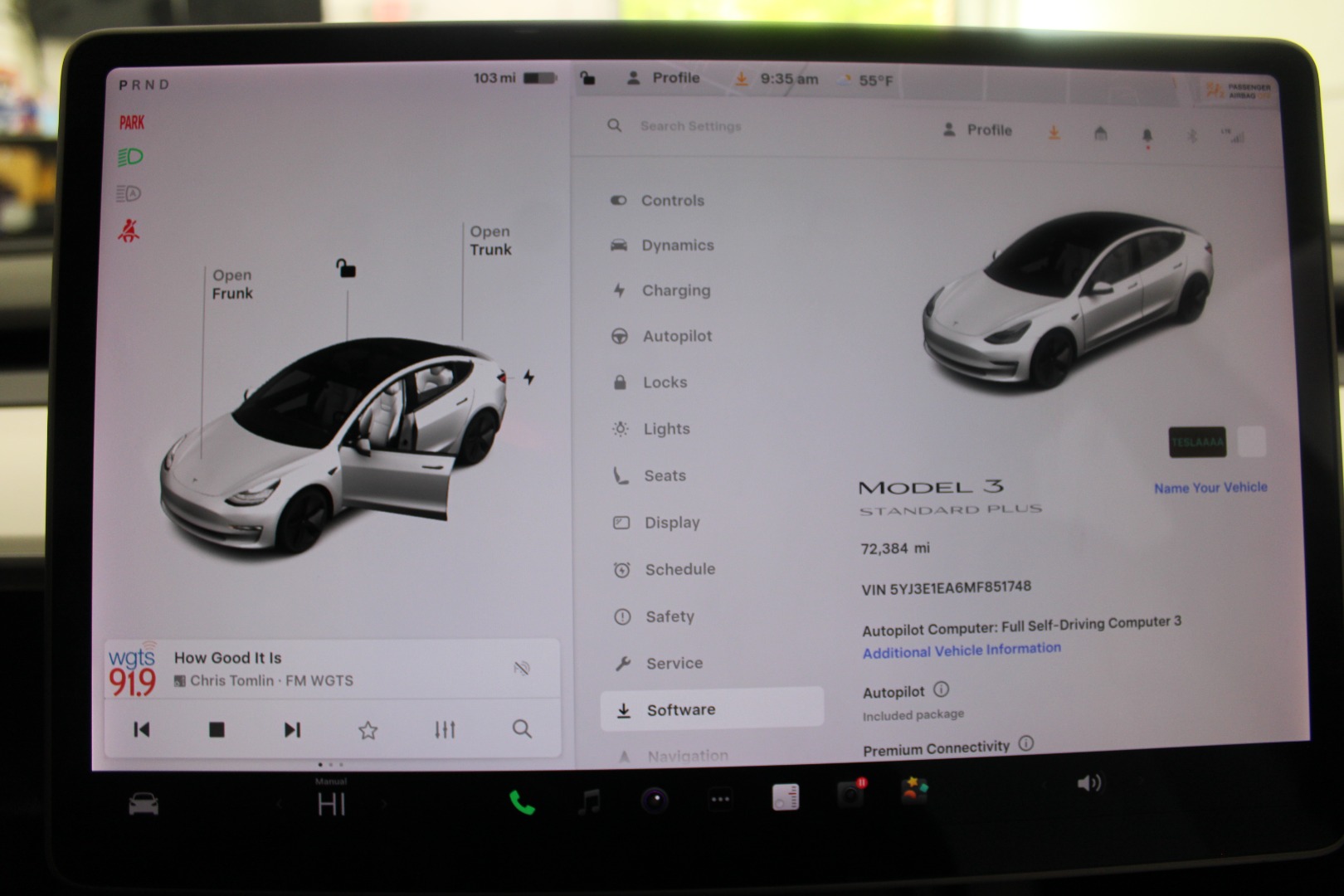Tap the weather icon showing 55°F
This screenshot has height=896, width=1344.
tap(845, 80)
